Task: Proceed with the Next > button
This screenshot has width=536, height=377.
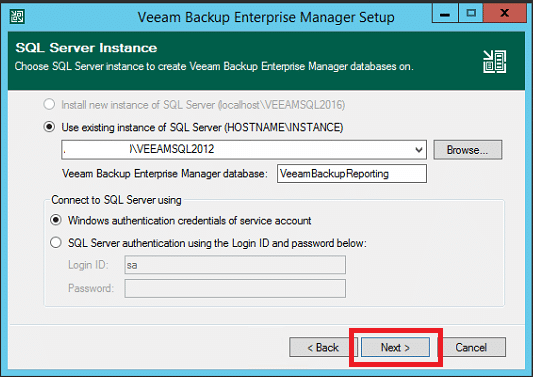Action: 396,347
